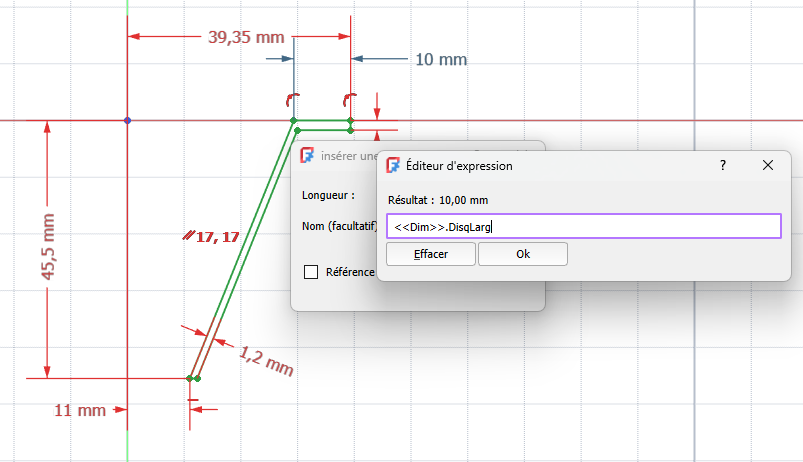The width and height of the screenshot is (803, 462).
Task: Select the 1,2 mm thickness dimension
Action: click(x=266, y=360)
